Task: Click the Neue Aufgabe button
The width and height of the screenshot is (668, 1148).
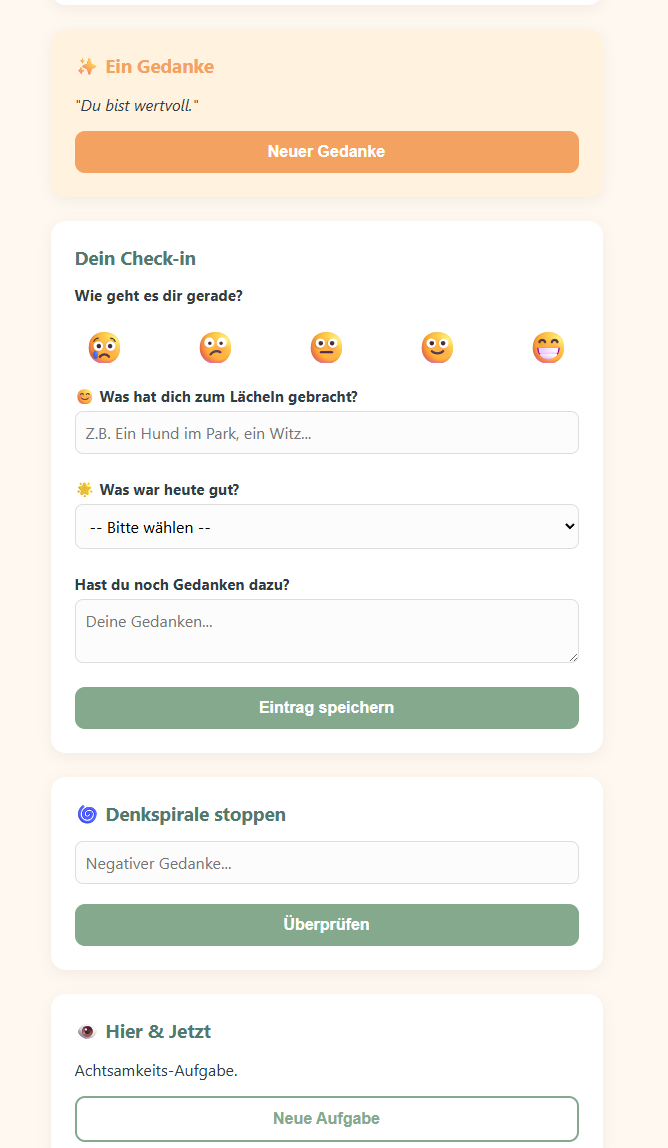Action: [326, 1118]
